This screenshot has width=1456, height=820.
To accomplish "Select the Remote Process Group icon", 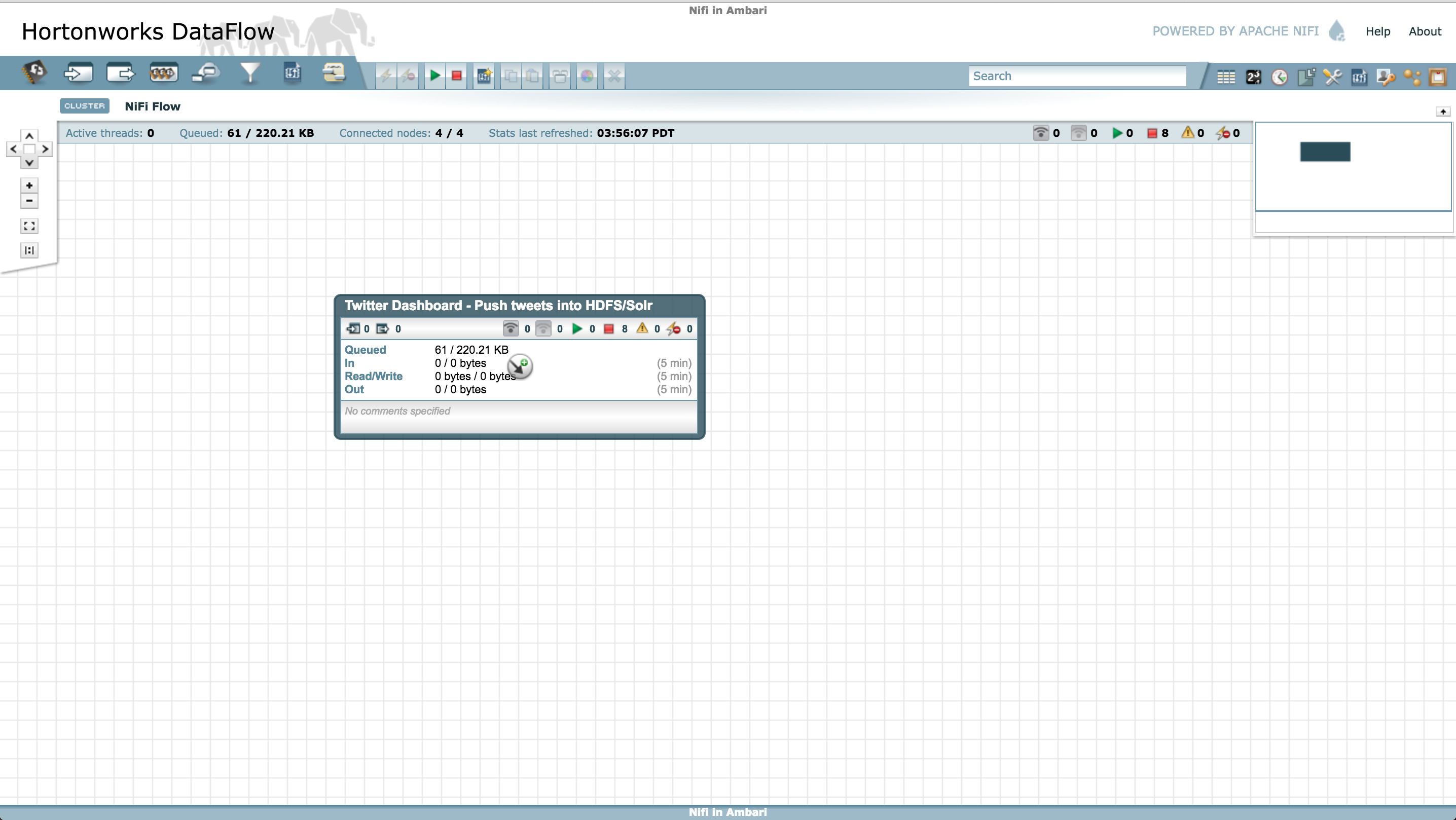I will click(206, 73).
